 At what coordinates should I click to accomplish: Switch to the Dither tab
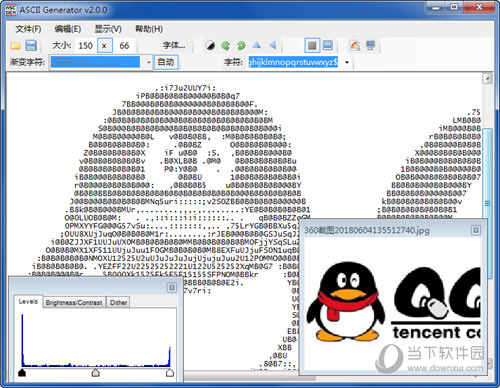point(118,302)
